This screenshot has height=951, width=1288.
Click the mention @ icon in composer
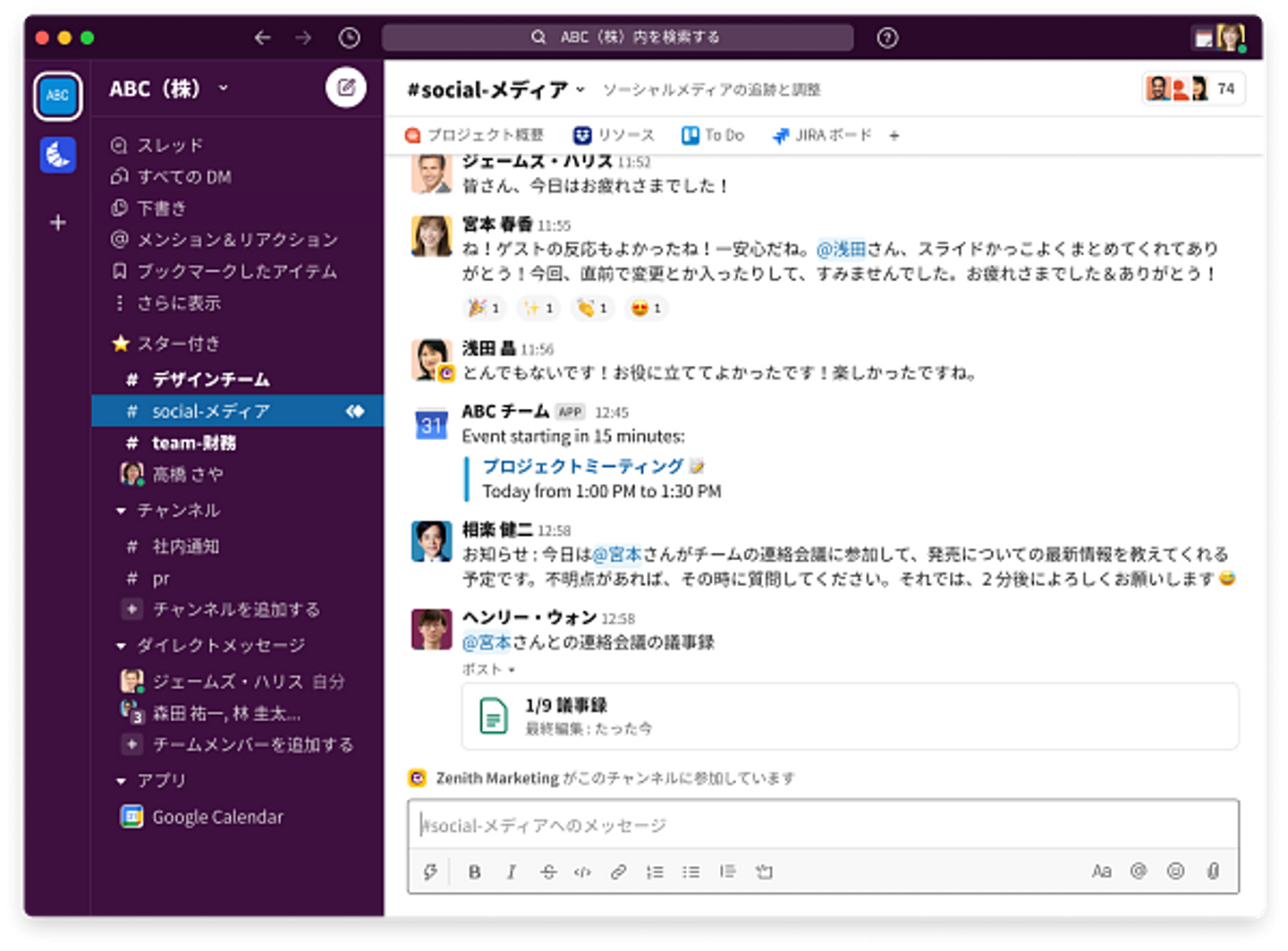coord(1138,871)
